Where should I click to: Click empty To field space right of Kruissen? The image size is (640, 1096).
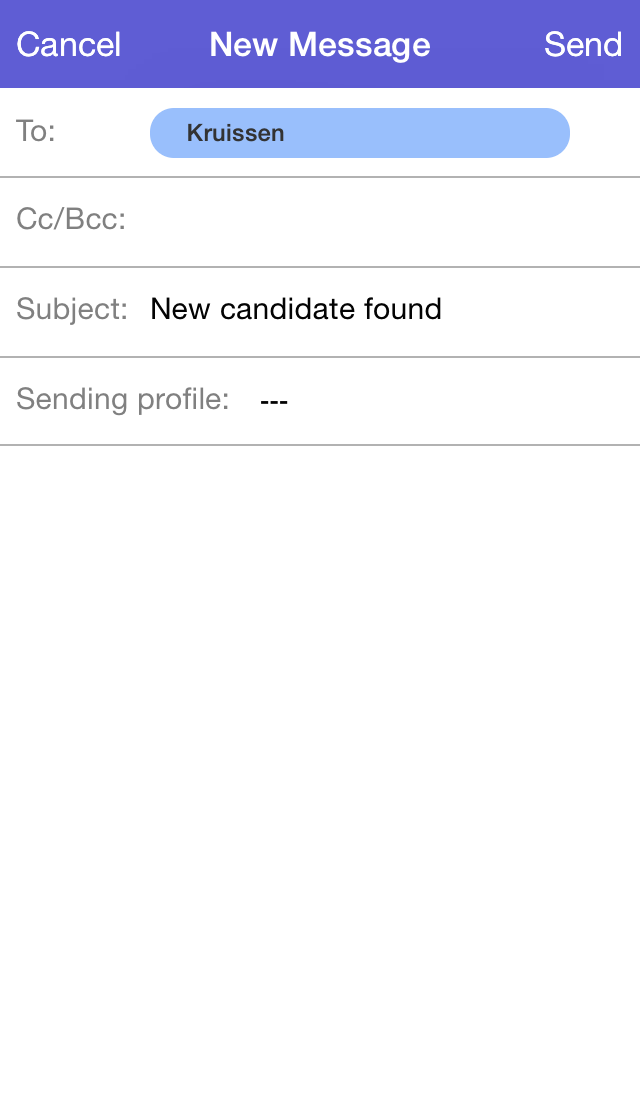coord(603,133)
